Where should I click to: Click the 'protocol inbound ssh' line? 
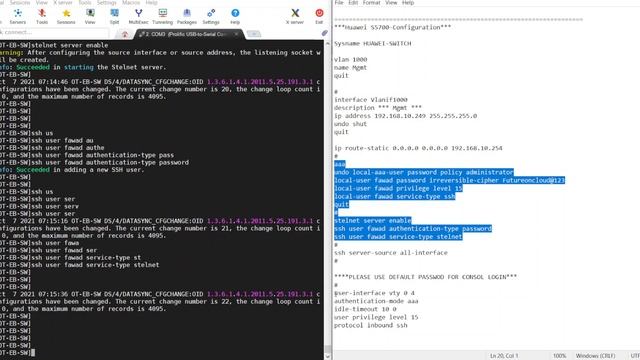tap(371, 325)
